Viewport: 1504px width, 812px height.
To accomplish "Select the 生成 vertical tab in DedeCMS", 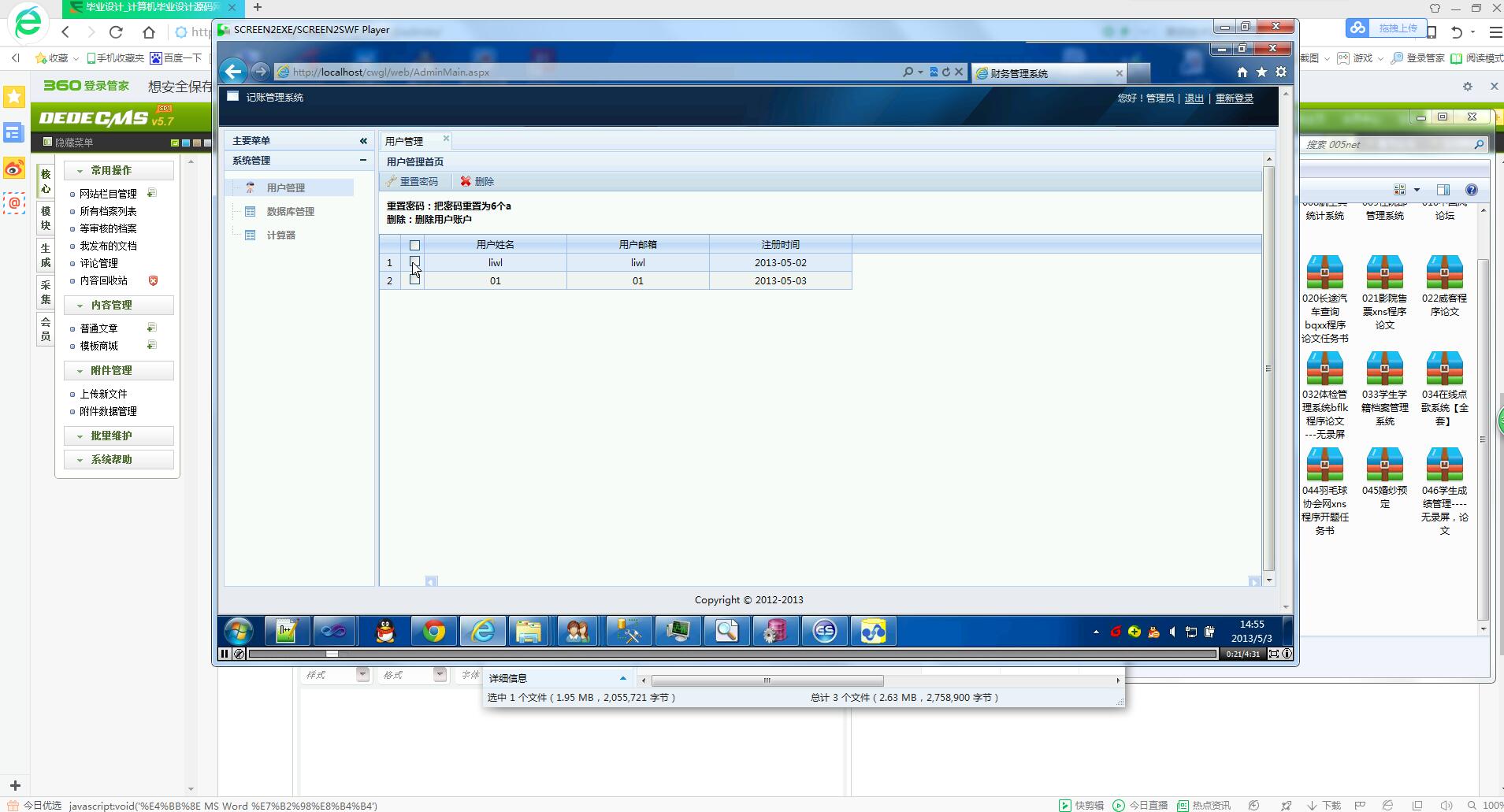I will click(46, 255).
